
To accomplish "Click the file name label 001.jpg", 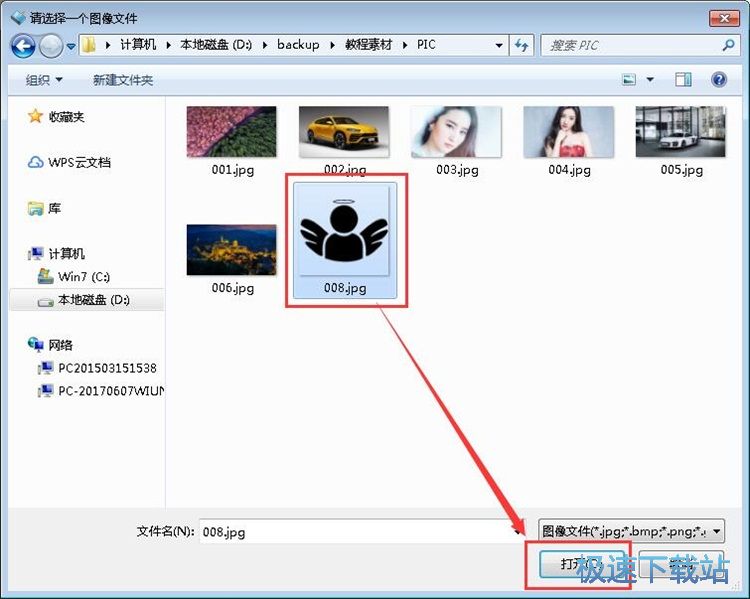I will point(232,170).
